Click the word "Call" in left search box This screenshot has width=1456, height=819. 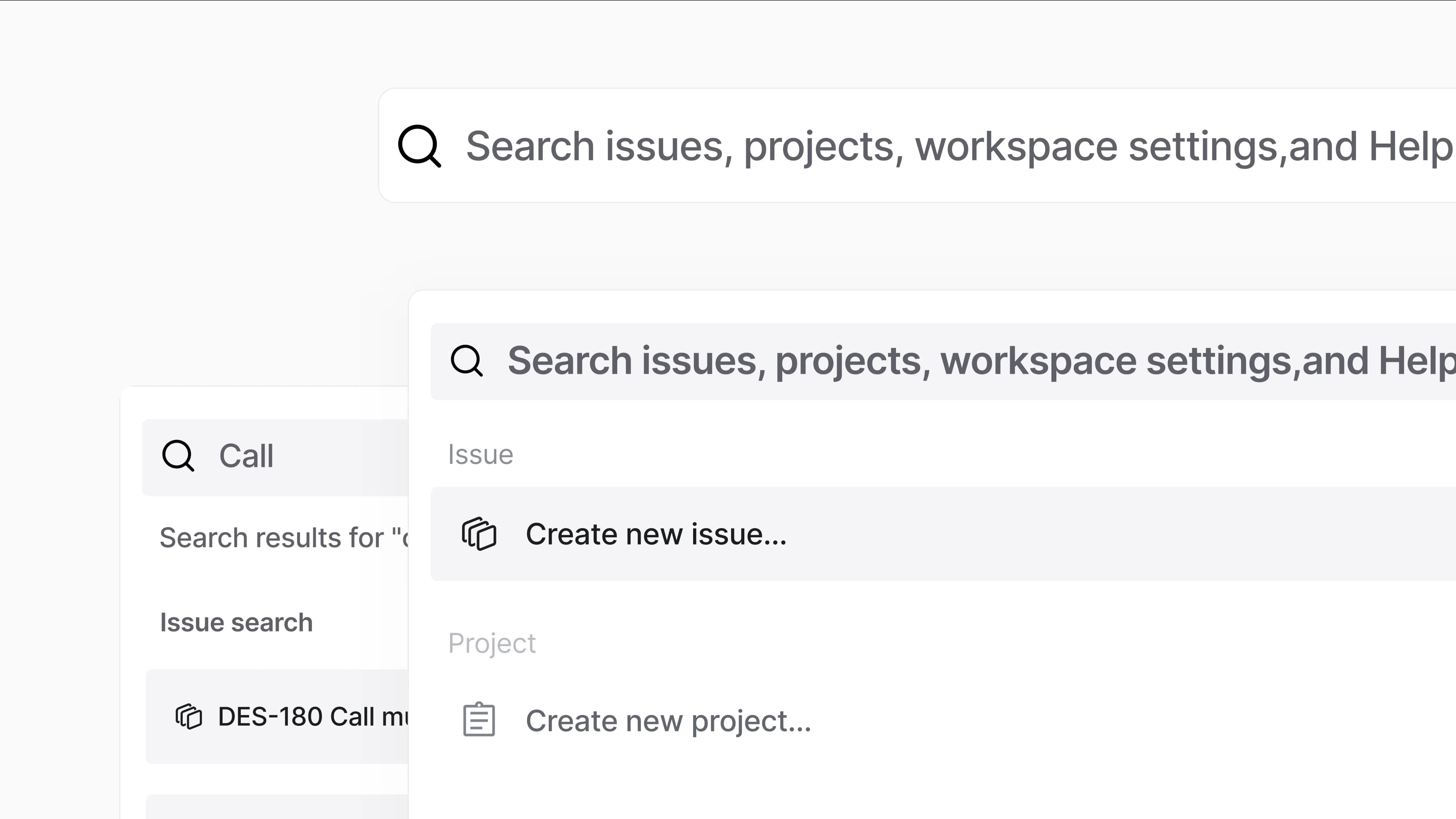(x=246, y=456)
